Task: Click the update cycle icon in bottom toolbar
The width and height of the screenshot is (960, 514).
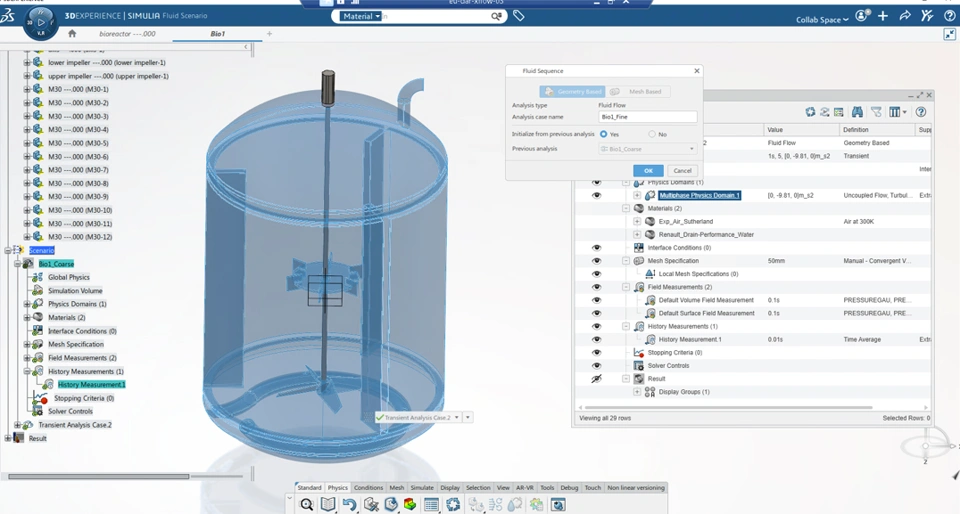Action: 453,504
